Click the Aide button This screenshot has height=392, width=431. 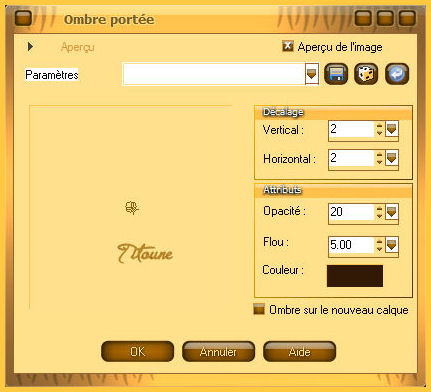tap(299, 351)
